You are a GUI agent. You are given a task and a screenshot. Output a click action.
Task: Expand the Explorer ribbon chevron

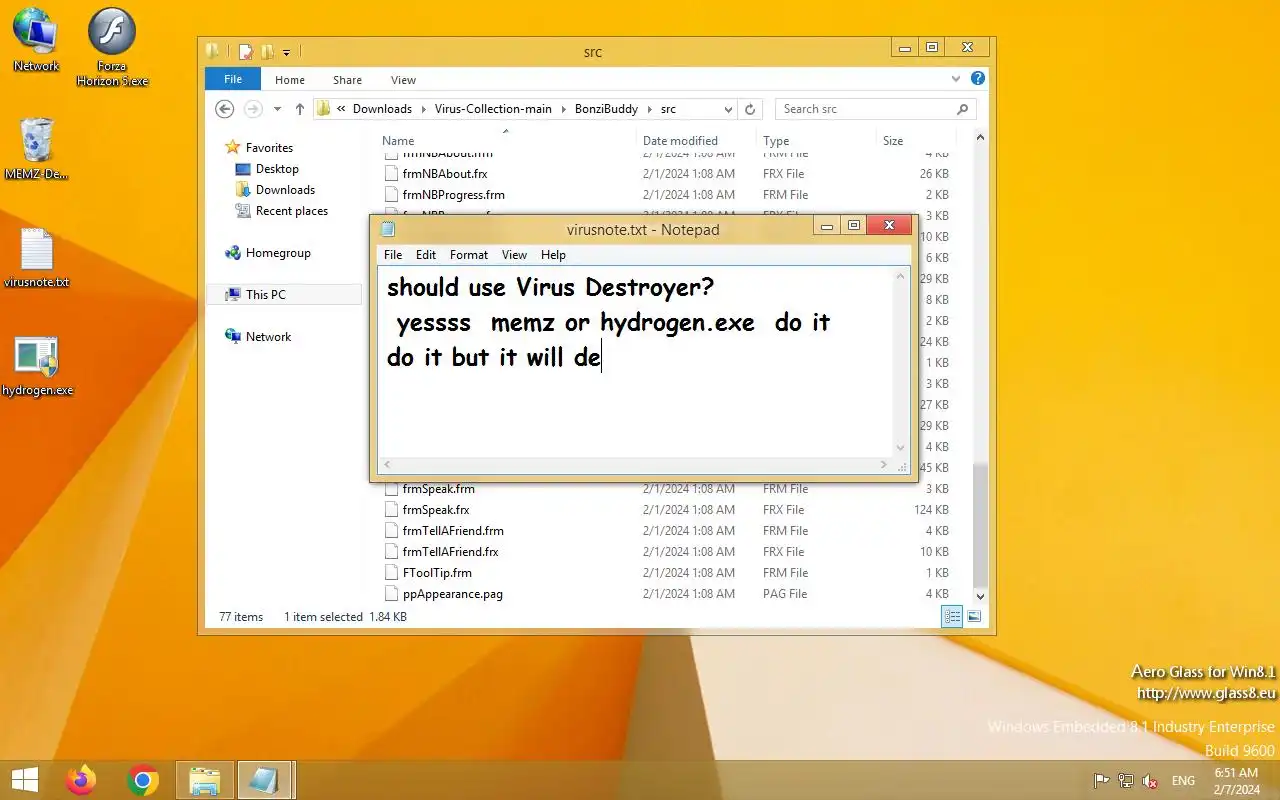pyautogui.click(x=957, y=78)
